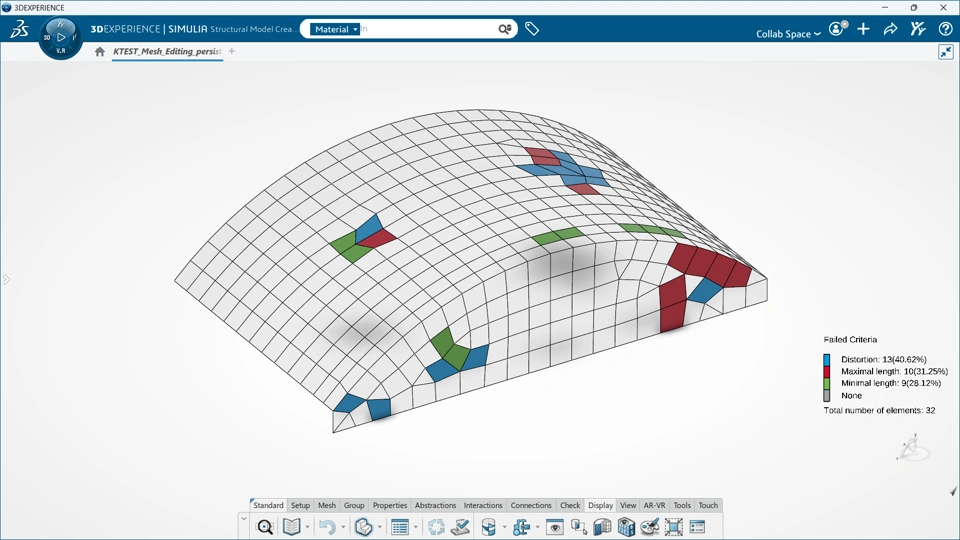The image size is (960, 540).
Task: Open the tree structure dropdown arrow
Action: click(x=538, y=527)
